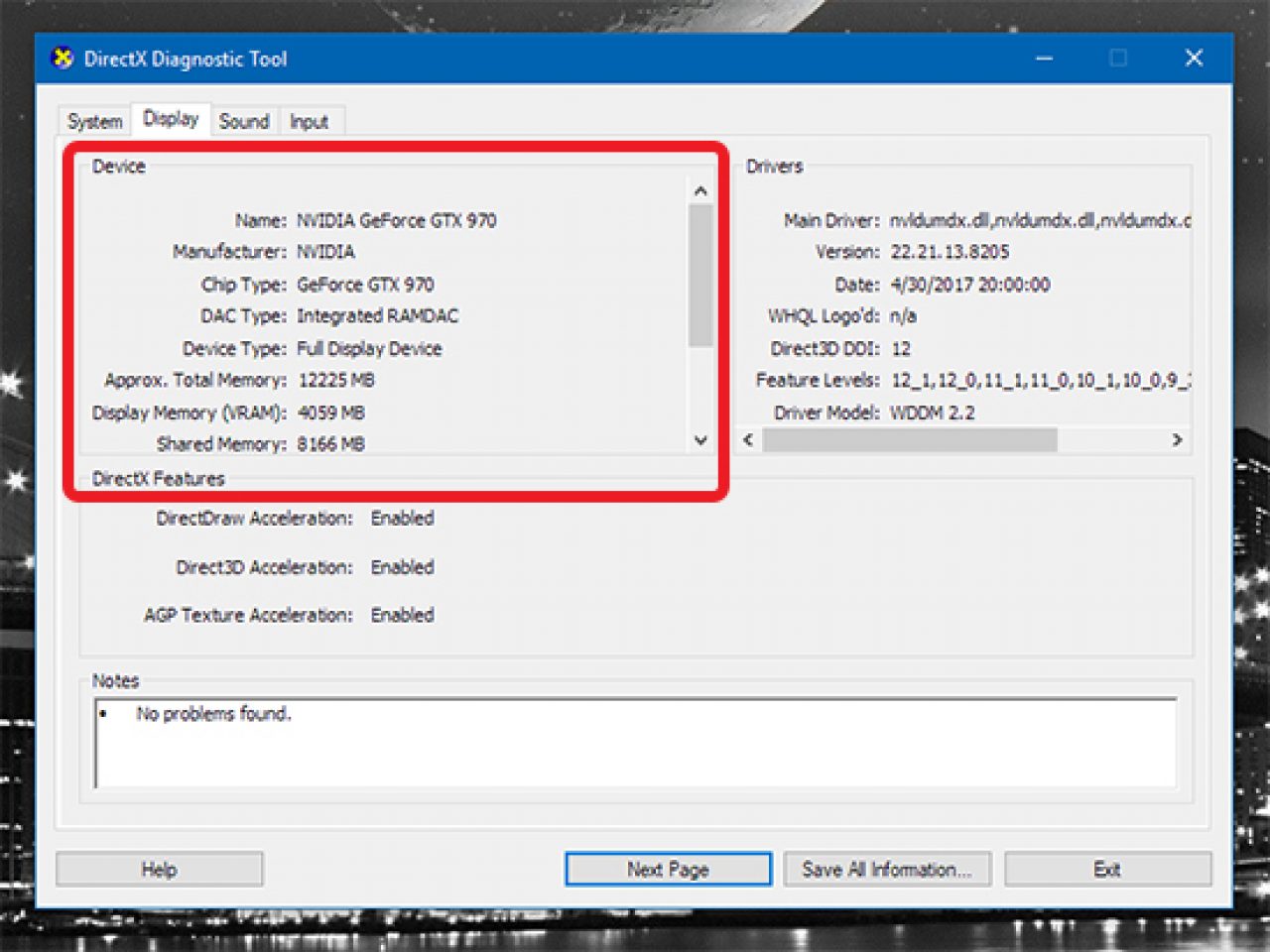
Task: Click Save All Information
Action: click(887, 869)
